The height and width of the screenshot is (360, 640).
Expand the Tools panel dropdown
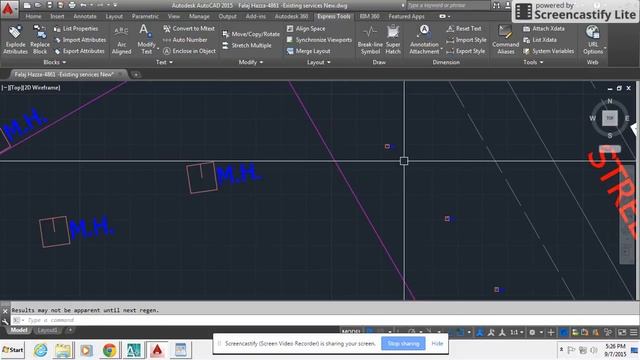(533, 62)
